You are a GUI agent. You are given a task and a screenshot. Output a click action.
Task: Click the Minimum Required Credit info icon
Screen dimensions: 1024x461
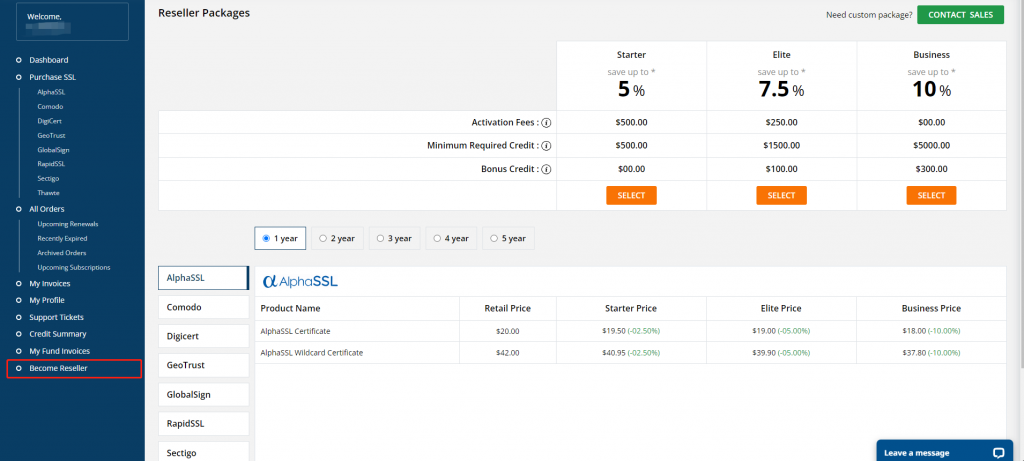pos(547,146)
